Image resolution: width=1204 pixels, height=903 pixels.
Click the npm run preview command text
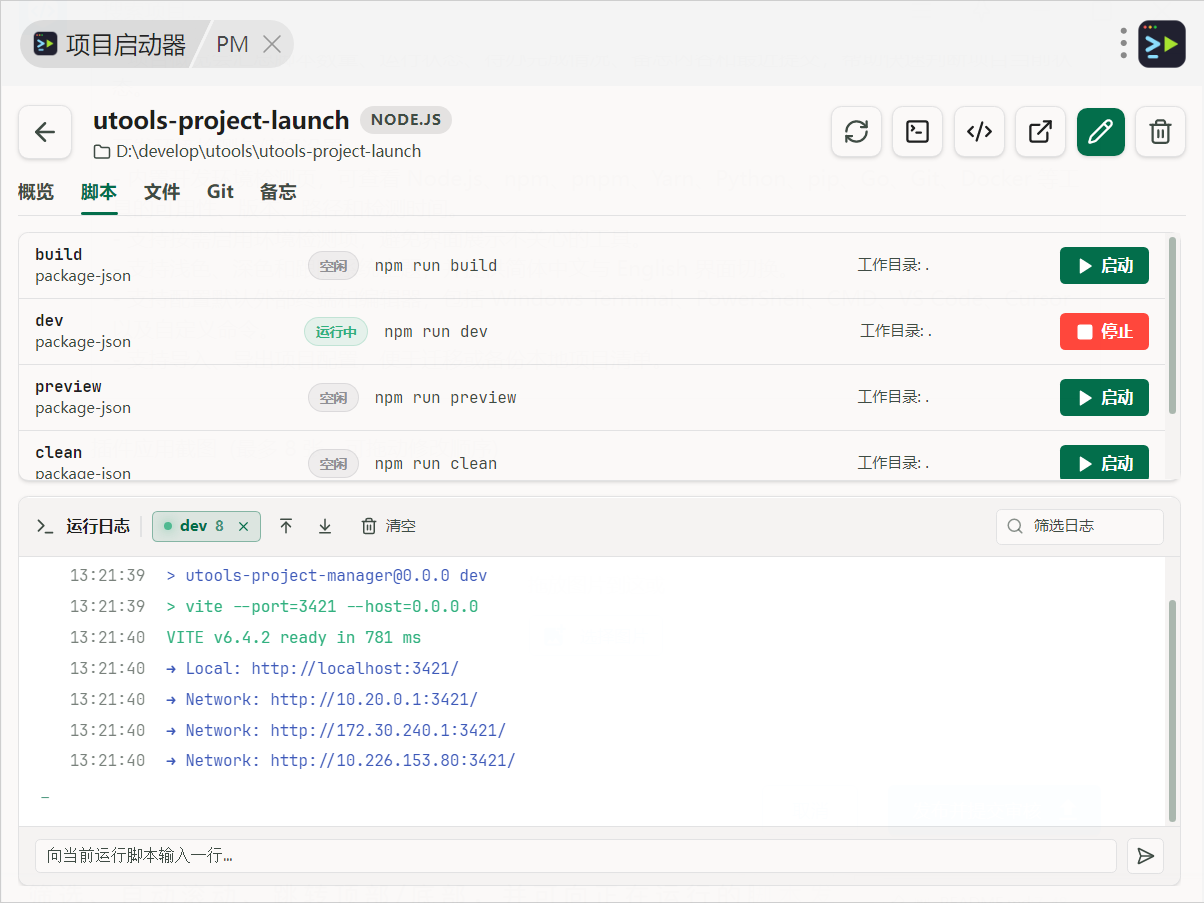[x=446, y=398]
